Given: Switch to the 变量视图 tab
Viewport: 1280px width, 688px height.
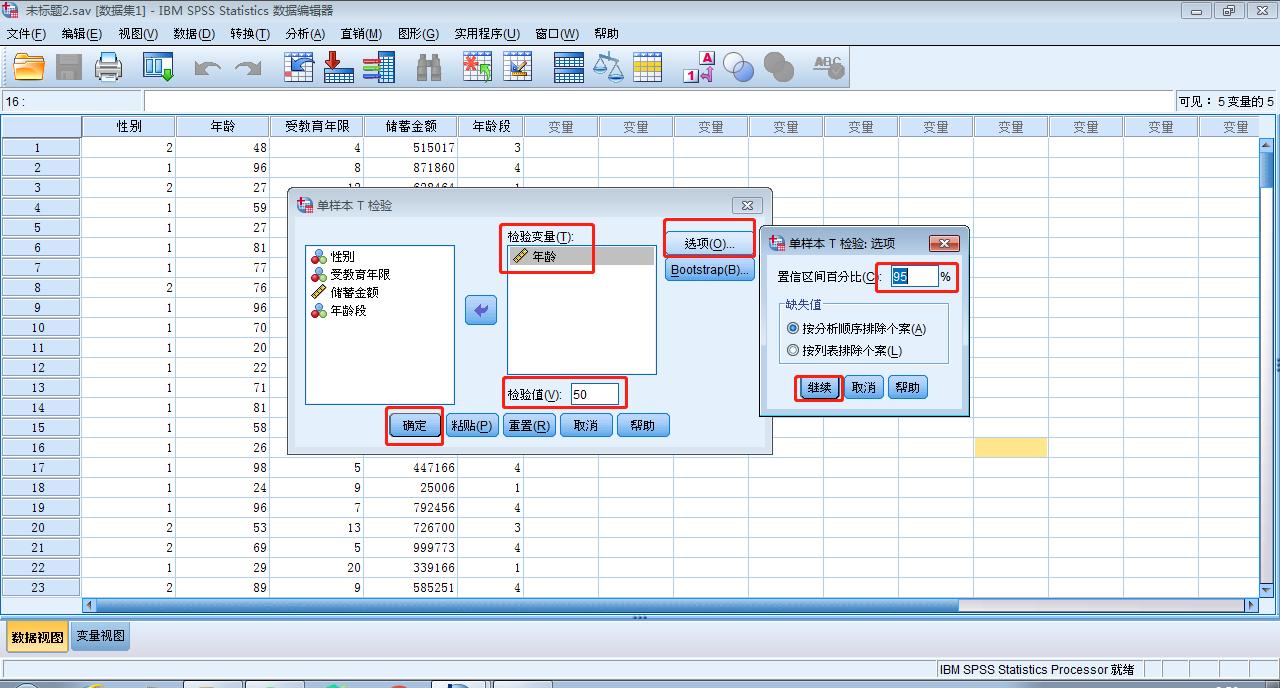Looking at the screenshot, I should point(99,635).
